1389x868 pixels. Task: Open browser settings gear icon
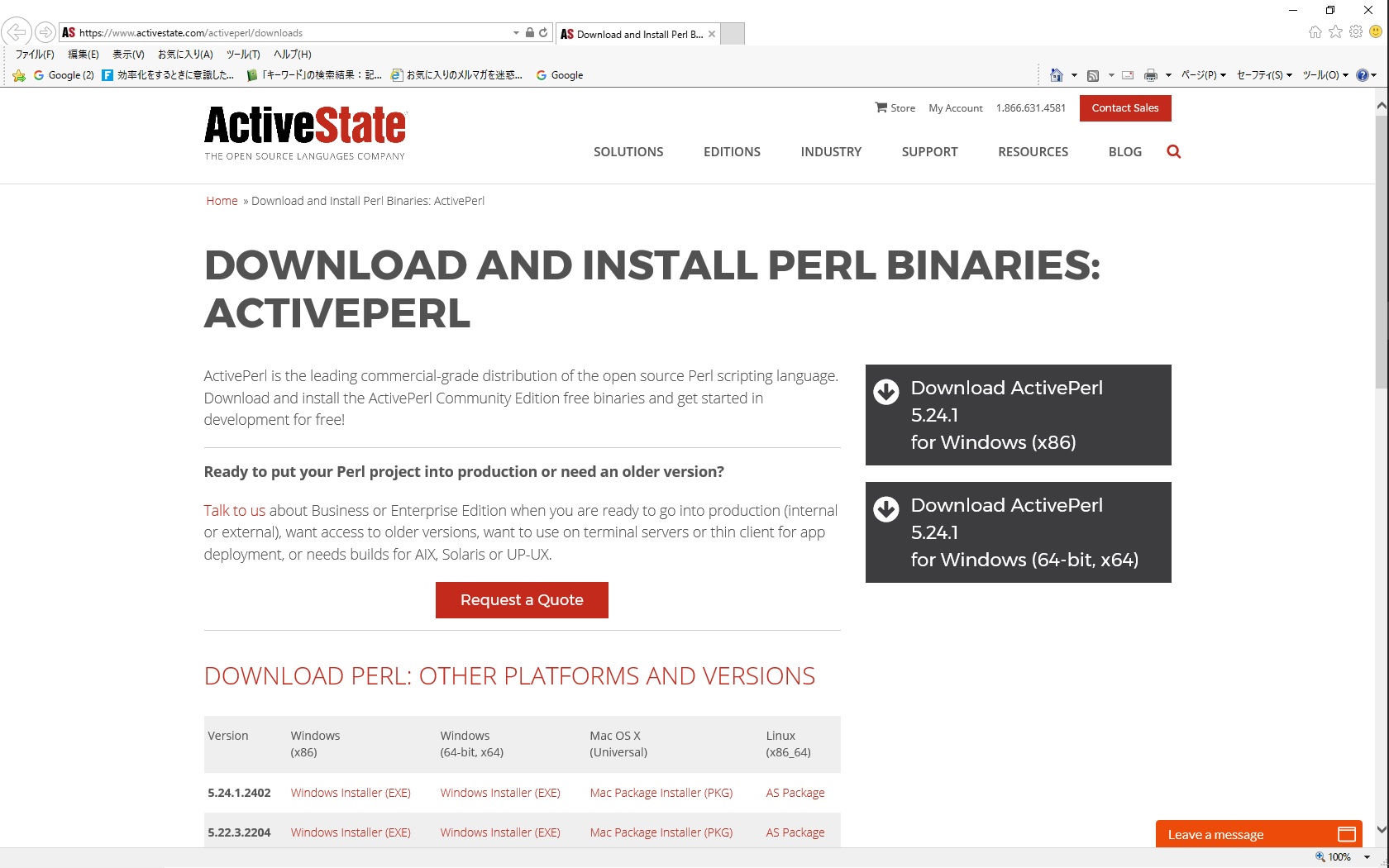tap(1356, 31)
